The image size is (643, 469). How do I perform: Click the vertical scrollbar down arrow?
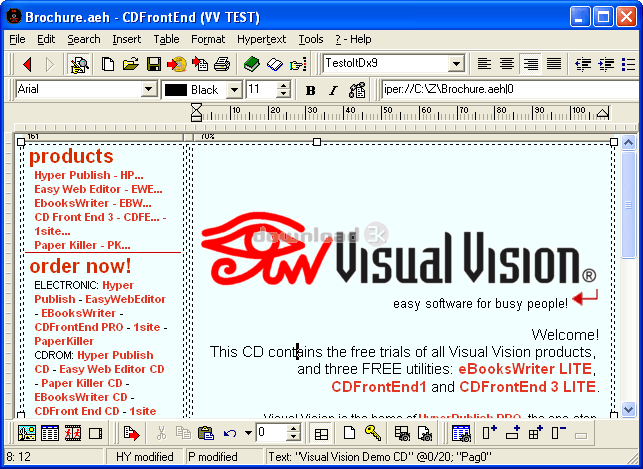[629, 409]
